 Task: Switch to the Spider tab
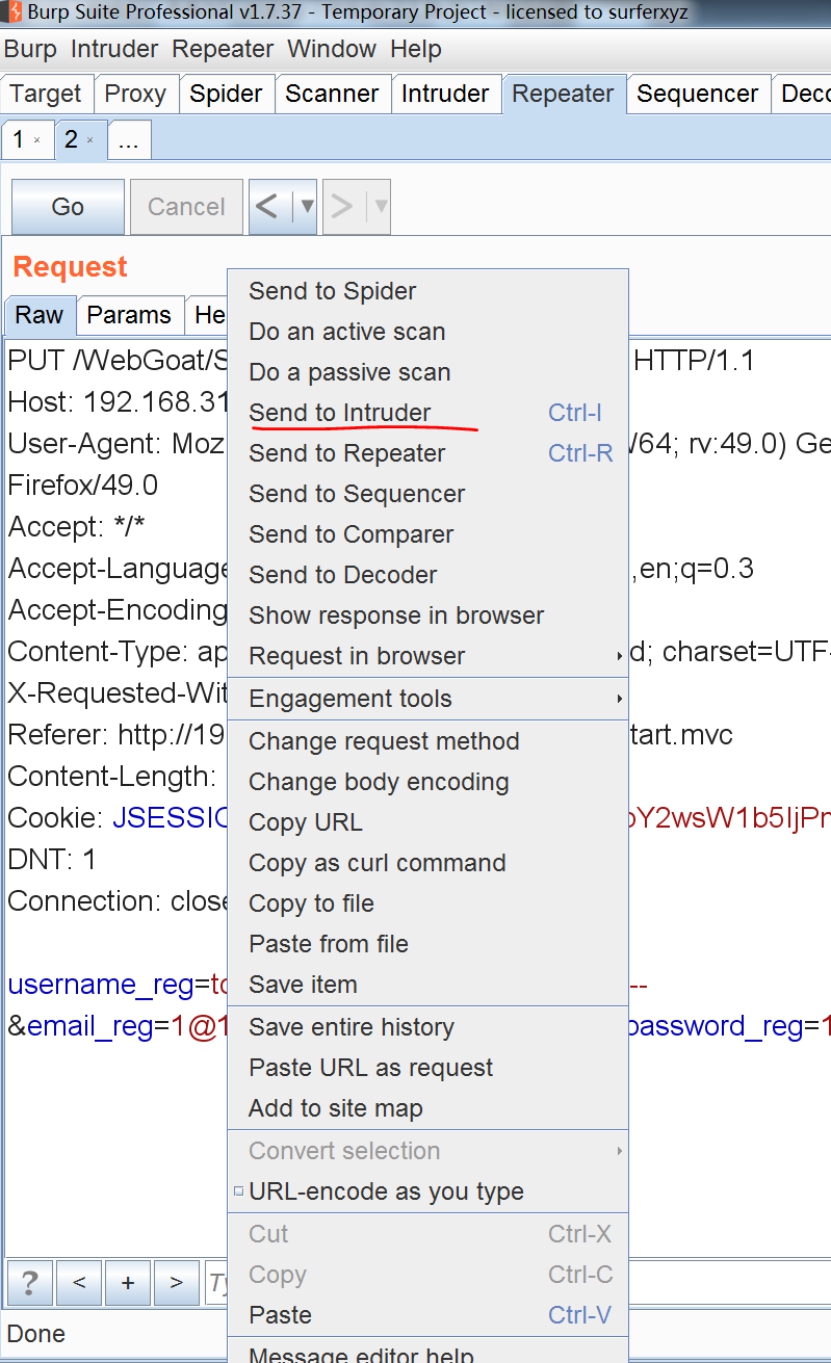pyautogui.click(x=226, y=94)
